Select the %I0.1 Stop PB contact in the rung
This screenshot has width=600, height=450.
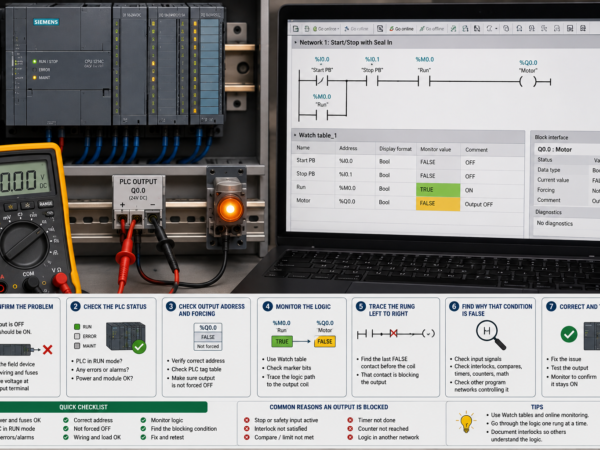click(372, 81)
